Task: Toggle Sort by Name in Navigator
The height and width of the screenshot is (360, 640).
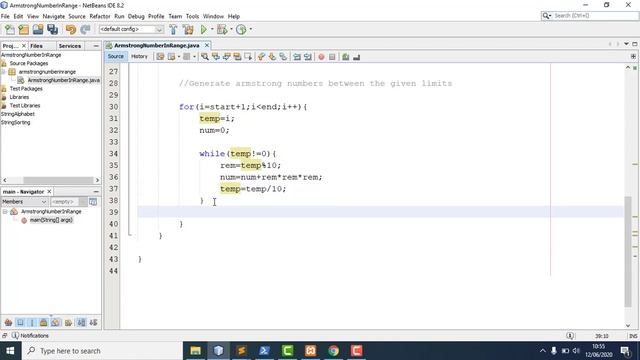Action: tap(81, 322)
